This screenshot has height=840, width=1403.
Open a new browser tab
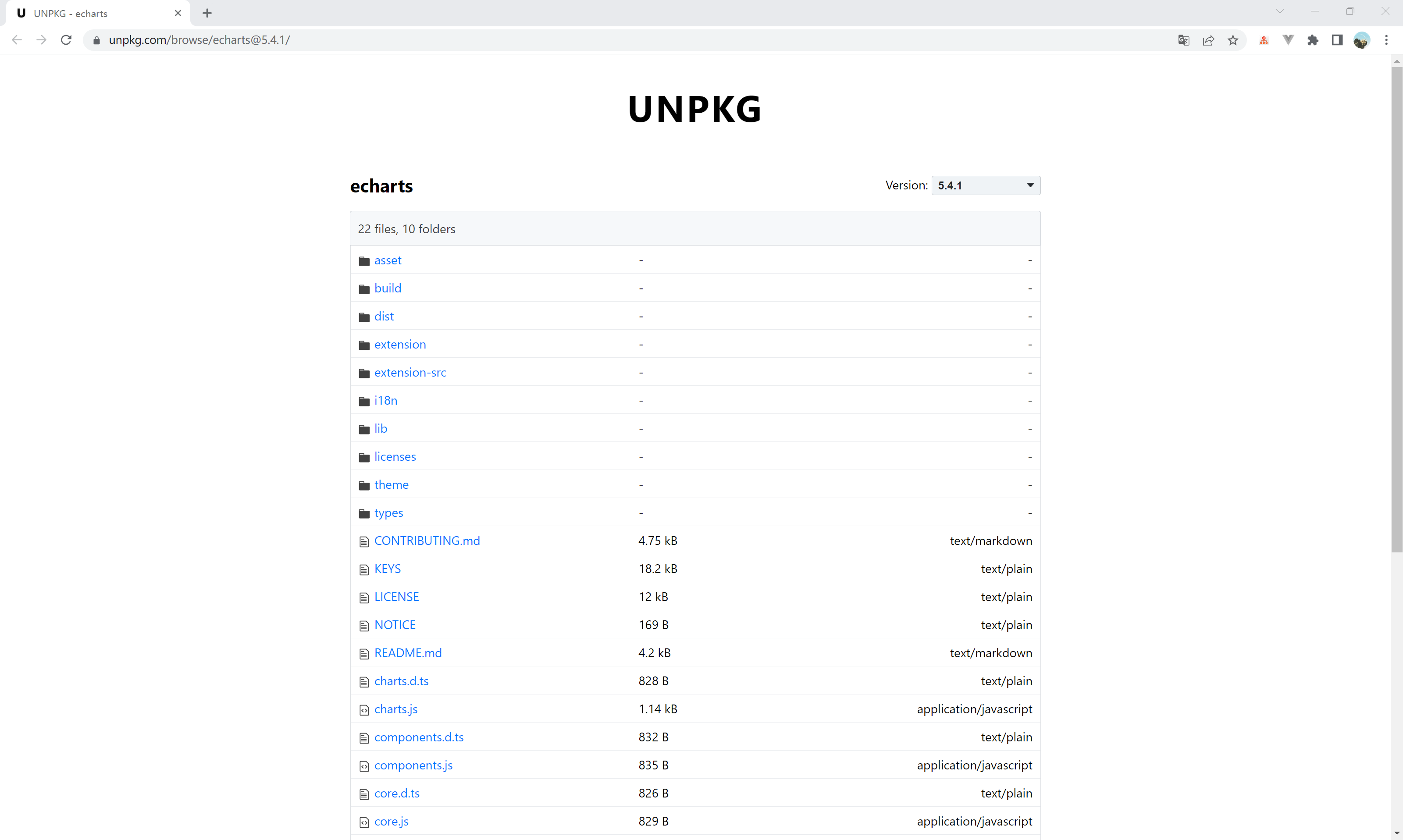[207, 13]
